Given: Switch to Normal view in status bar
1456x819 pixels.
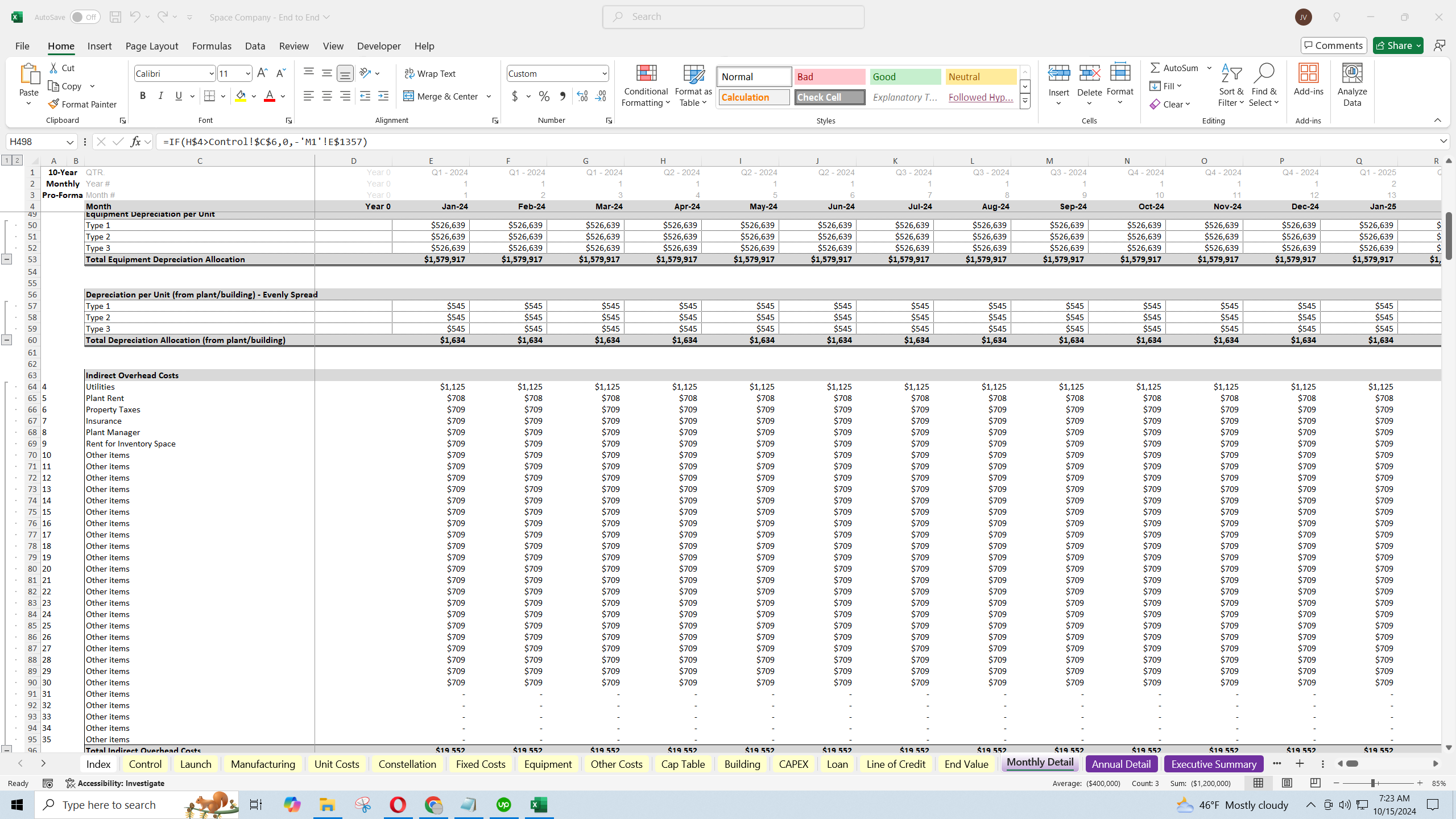Looking at the screenshot, I should point(1258,783).
